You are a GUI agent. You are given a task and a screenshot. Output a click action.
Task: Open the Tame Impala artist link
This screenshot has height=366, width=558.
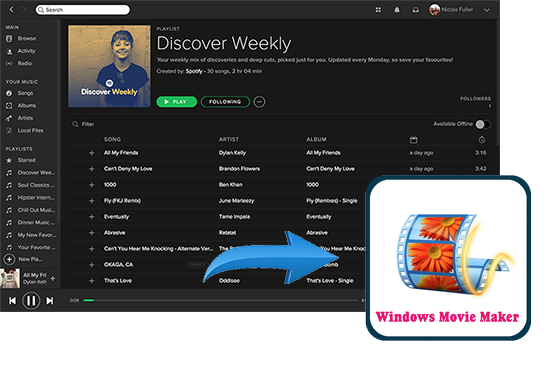234,216
